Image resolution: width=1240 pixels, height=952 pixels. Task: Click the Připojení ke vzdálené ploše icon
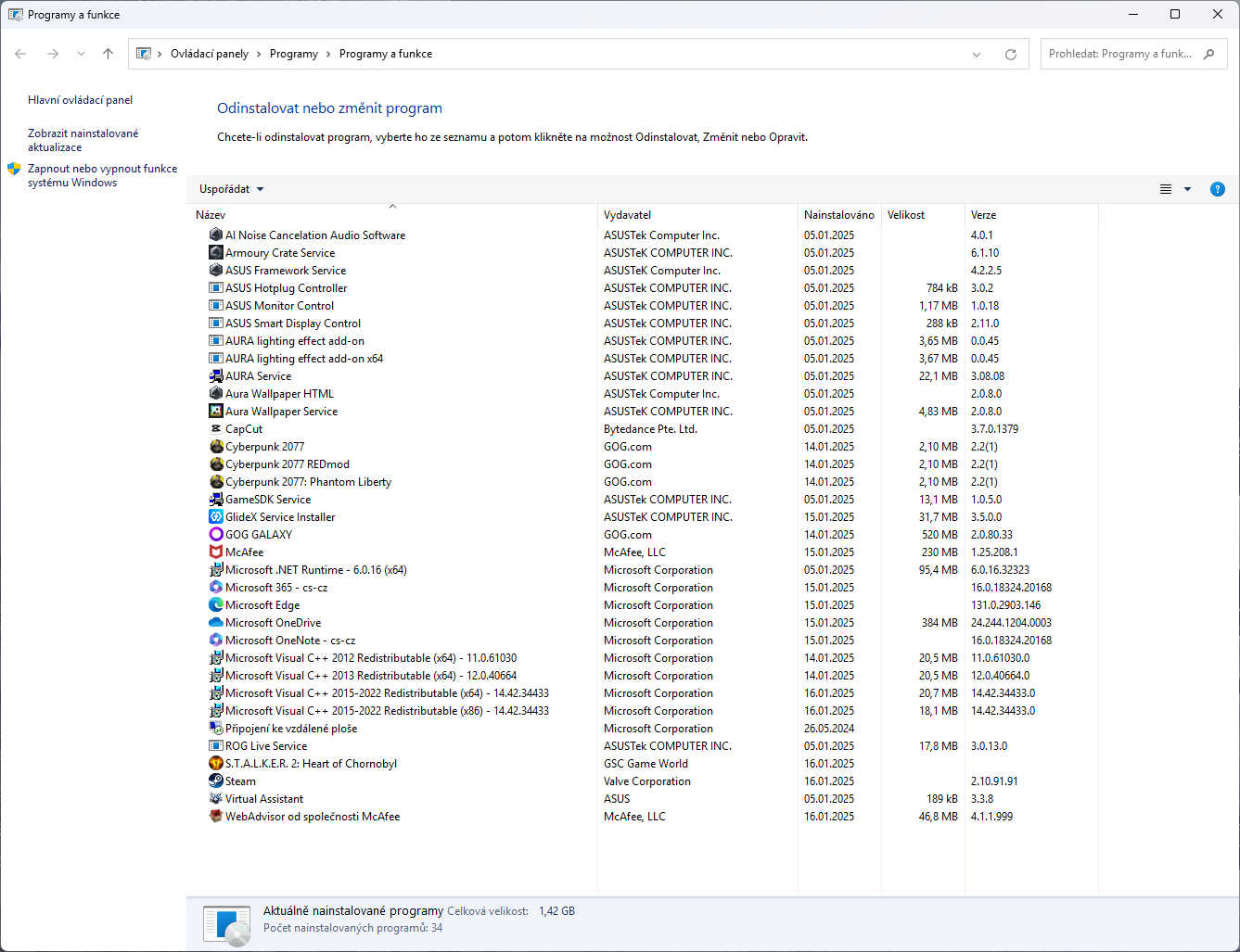tap(216, 729)
